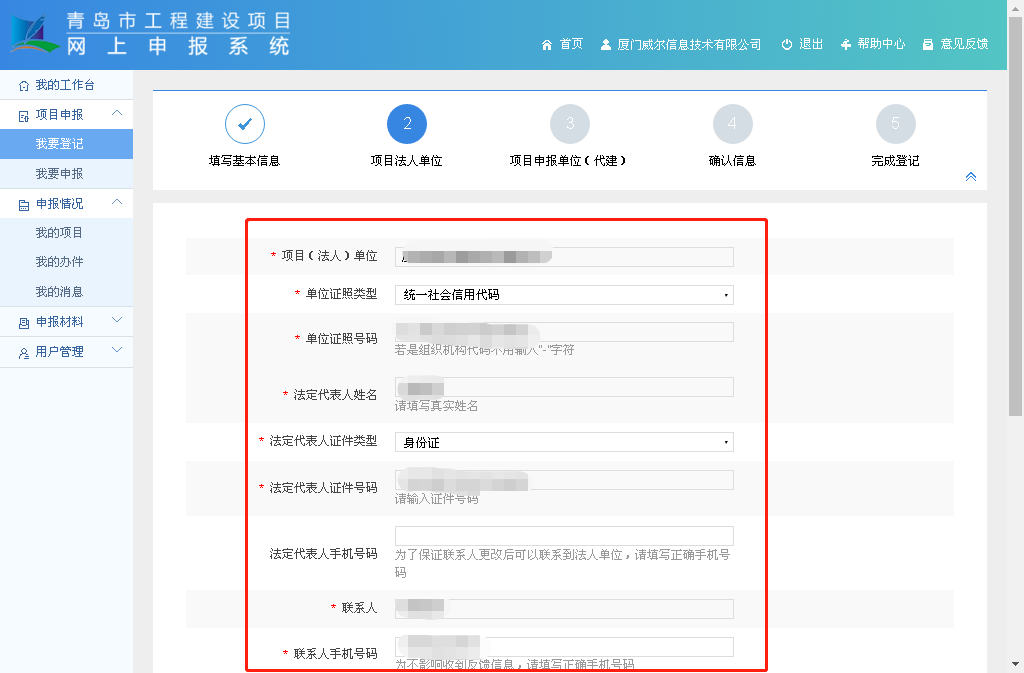The height and width of the screenshot is (673, 1024).
Task: Click the 法定代表人手机号码 input field
Action: pos(564,536)
